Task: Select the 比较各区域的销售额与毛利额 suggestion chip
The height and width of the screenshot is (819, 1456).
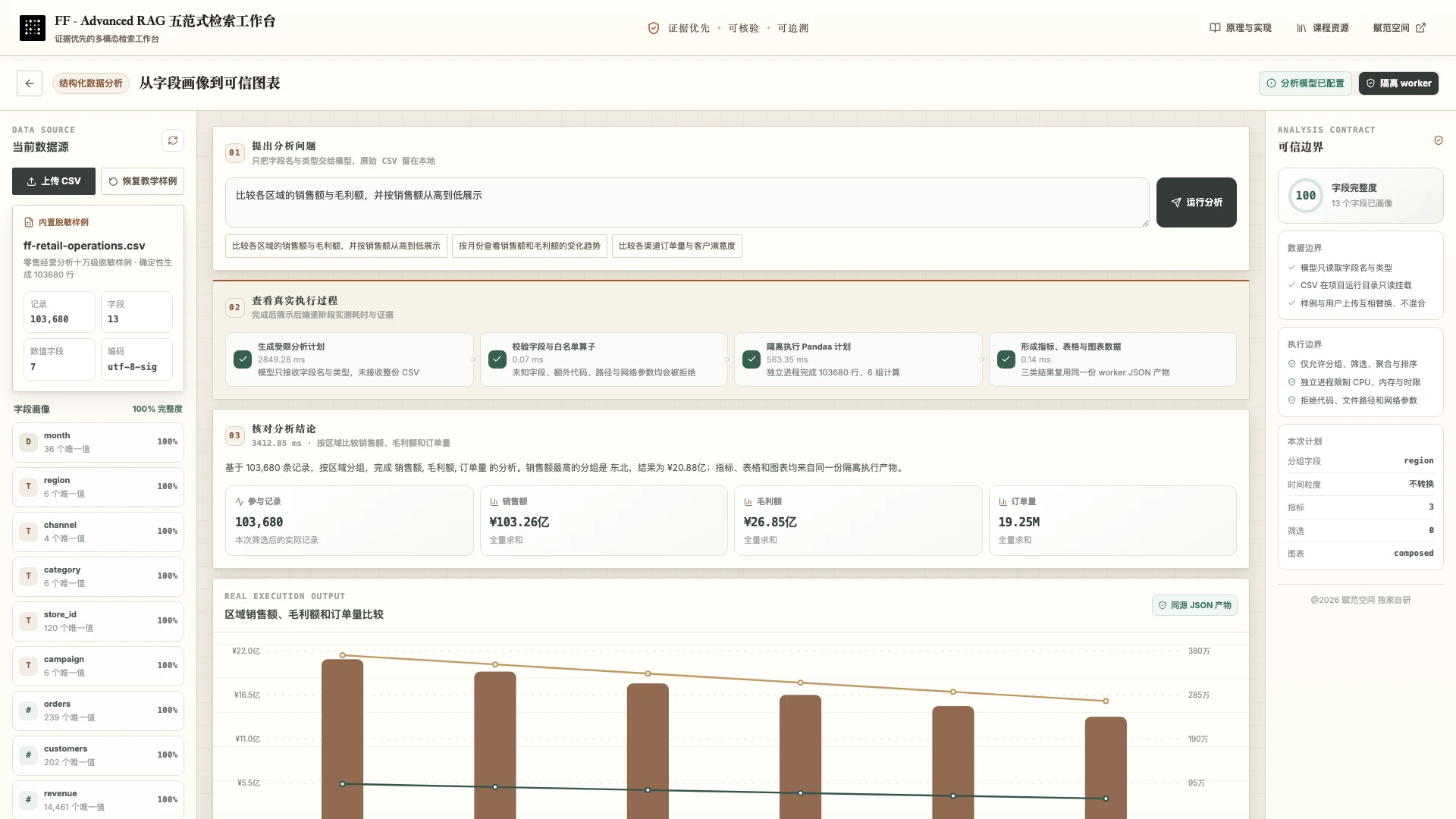Action: 336,246
